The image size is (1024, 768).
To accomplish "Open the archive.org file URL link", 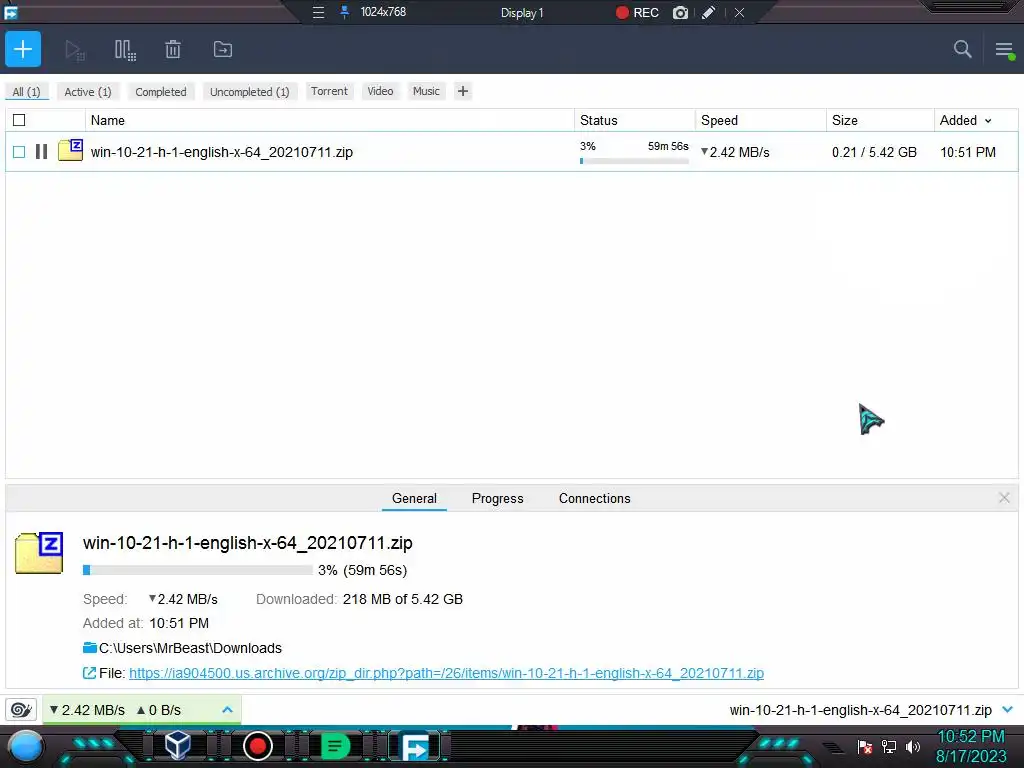I will click(446, 673).
